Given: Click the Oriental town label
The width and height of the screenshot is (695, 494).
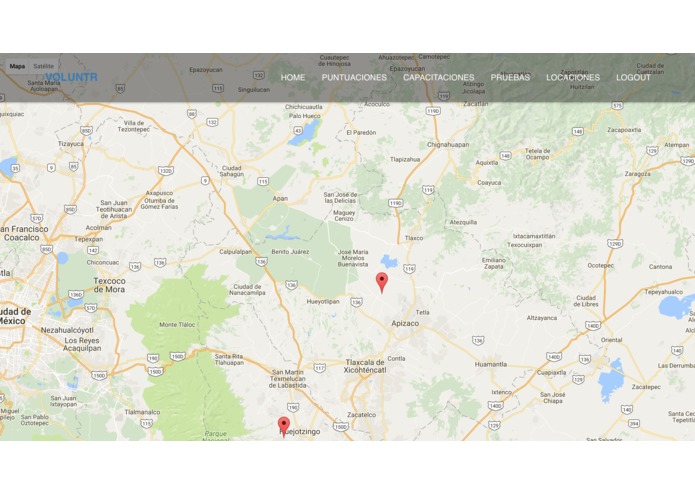Looking at the screenshot, I should pyautogui.click(x=611, y=340).
